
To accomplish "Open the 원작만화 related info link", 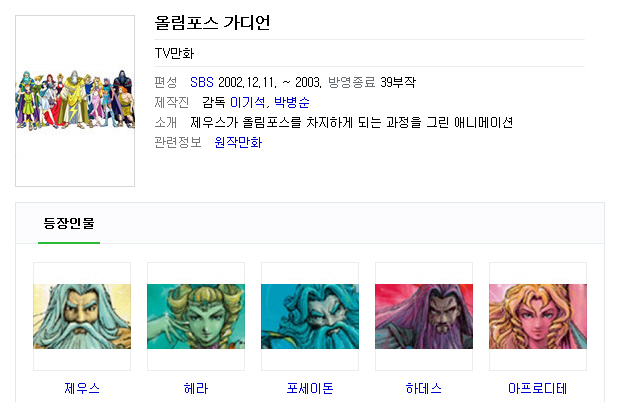I will pos(238,142).
